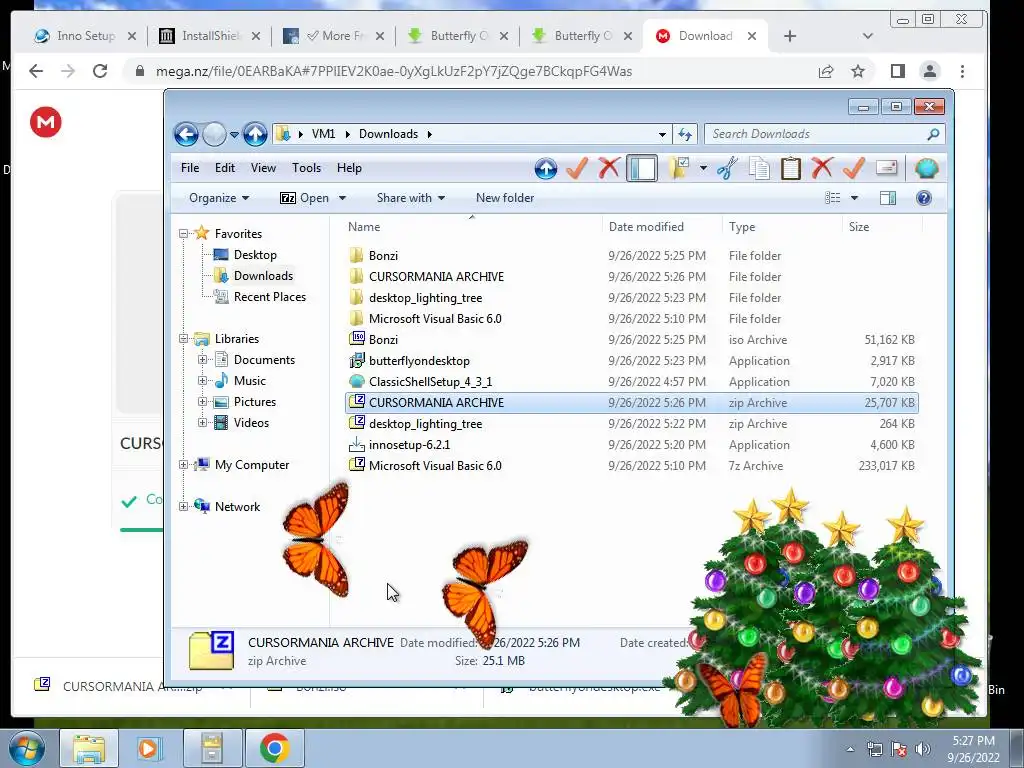Open the File menu
The width and height of the screenshot is (1024, 768).
point(190,168)
